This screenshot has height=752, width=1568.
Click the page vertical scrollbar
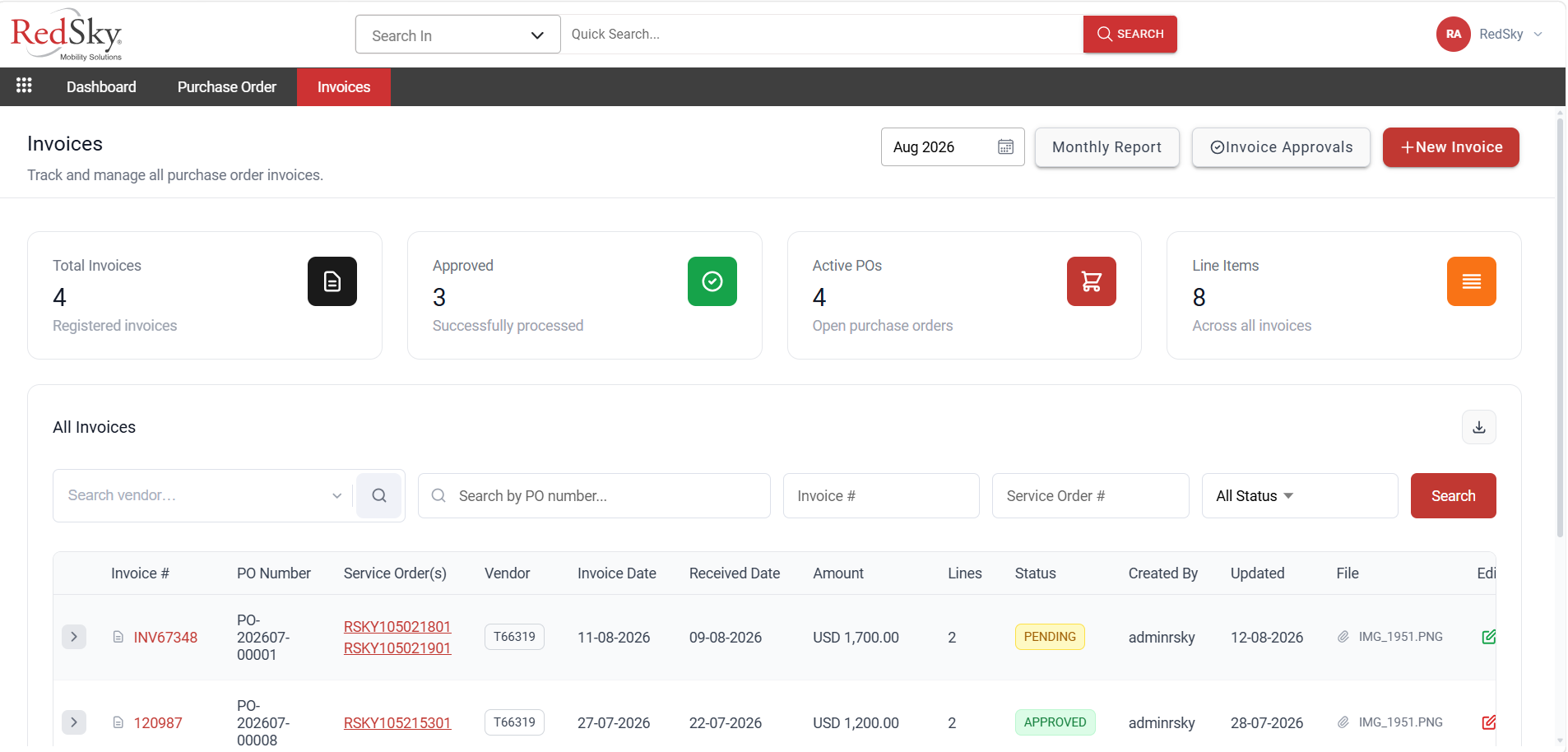click(x=1560, y=329)
